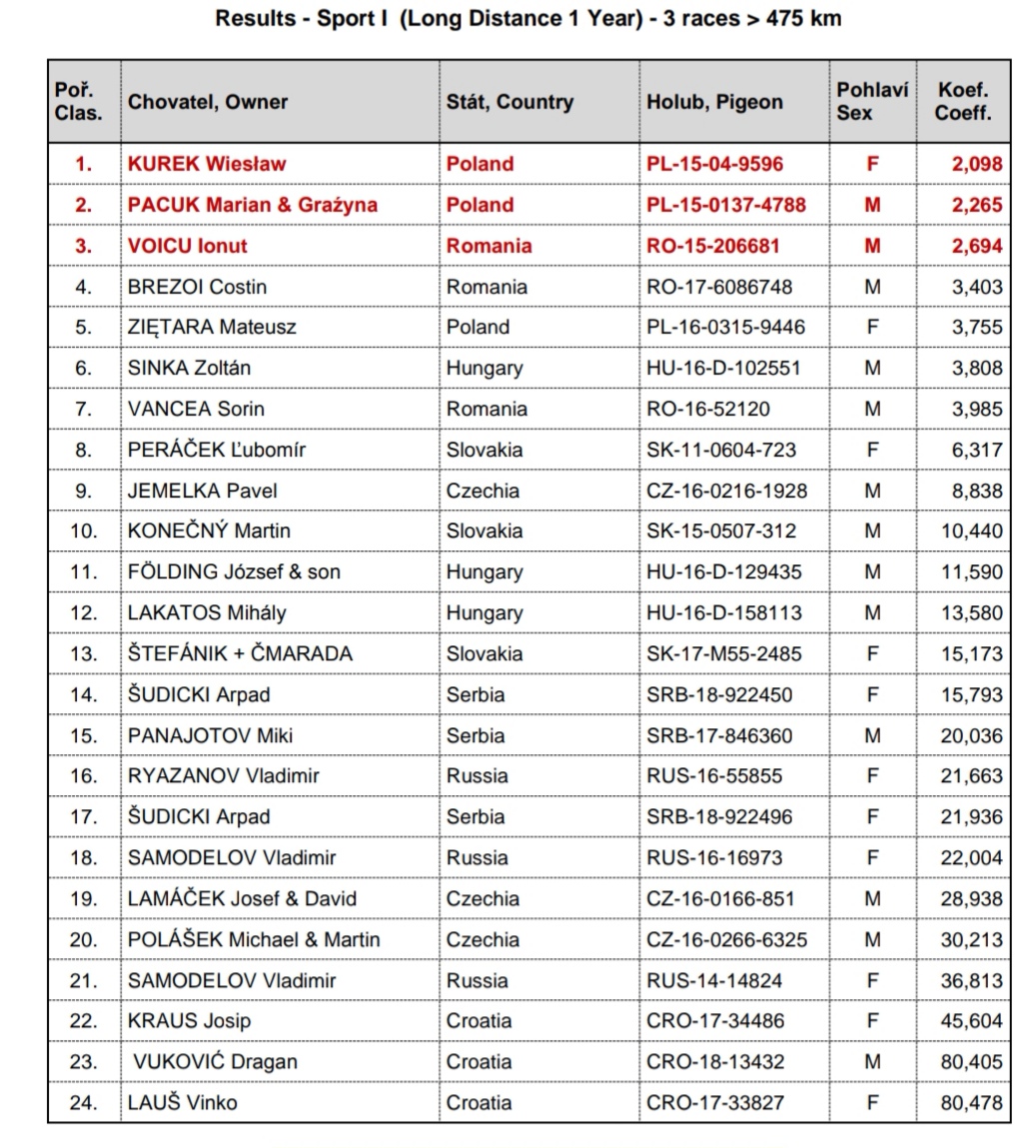Click the 'Koef. Coeff.' column header
This screenshot has height=1148, width=1036.
pyautogui.click(x=963, y=101)
